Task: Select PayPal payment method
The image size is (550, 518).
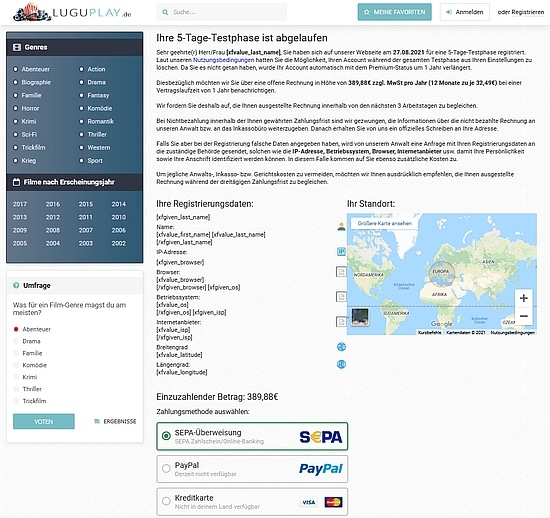Action: pos(252,469)
